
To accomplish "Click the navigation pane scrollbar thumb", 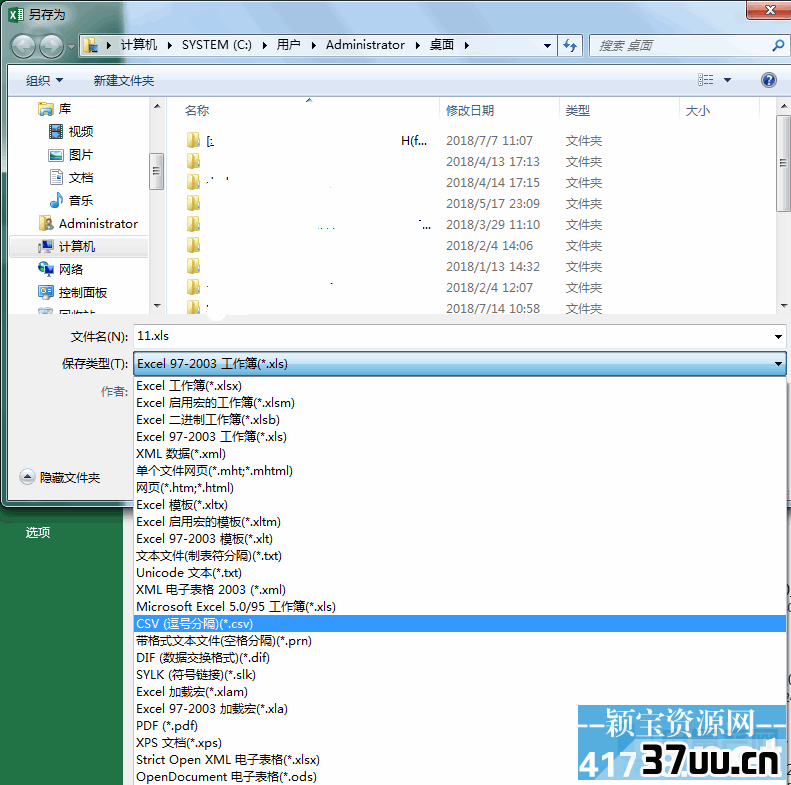I will tap(156, 171).
